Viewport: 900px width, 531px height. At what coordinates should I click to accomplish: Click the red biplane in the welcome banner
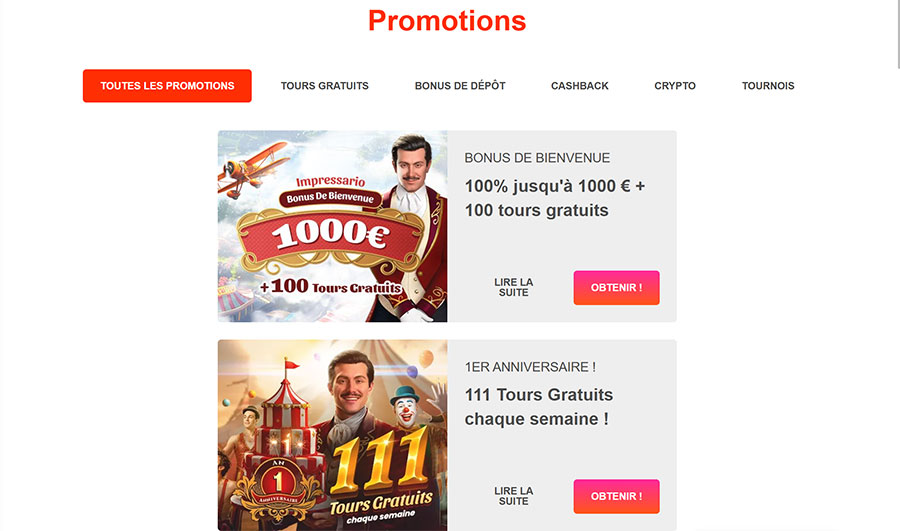point(253,168)
